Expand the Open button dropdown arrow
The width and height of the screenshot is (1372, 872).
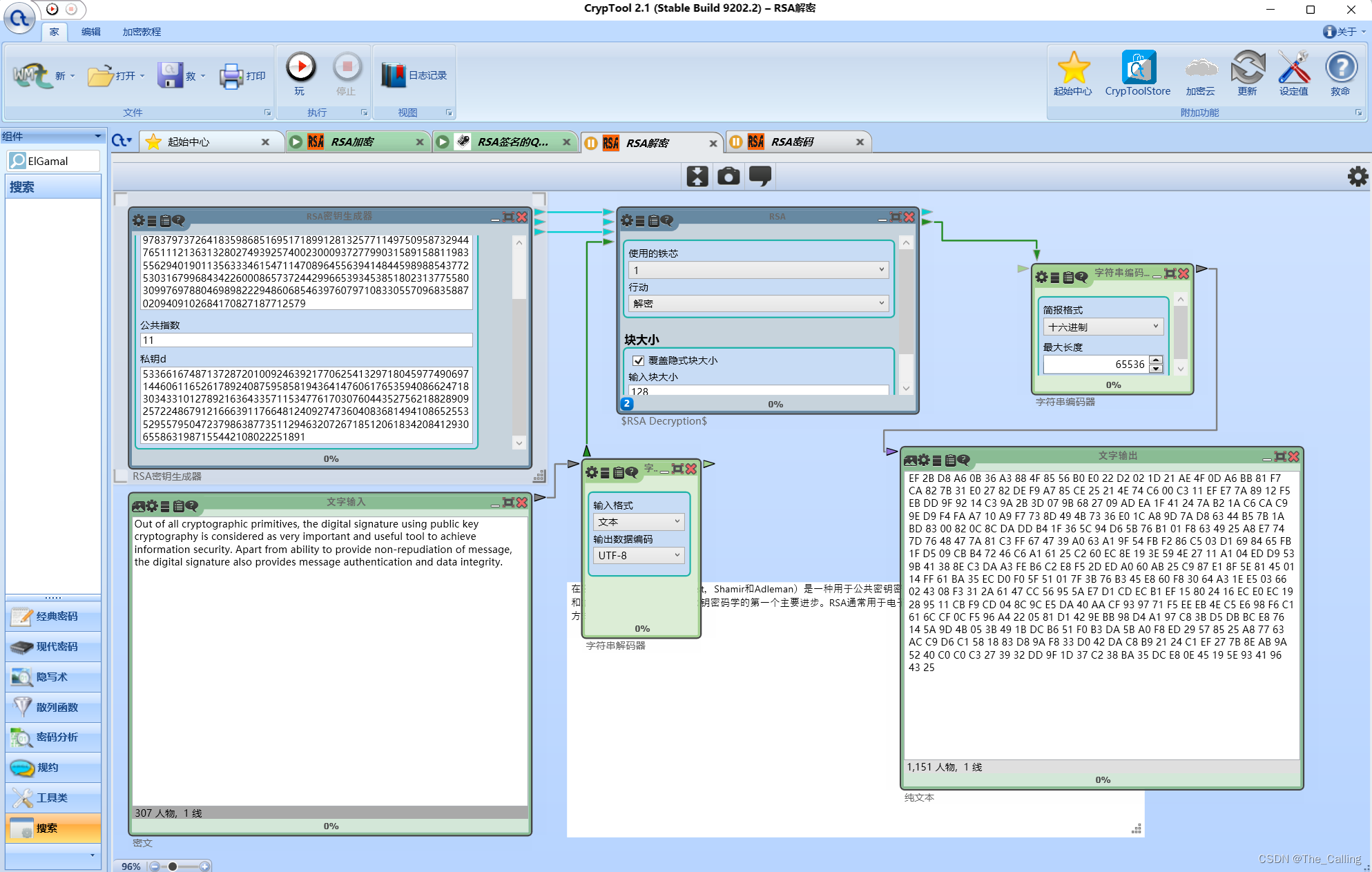(x=142, y=76)
